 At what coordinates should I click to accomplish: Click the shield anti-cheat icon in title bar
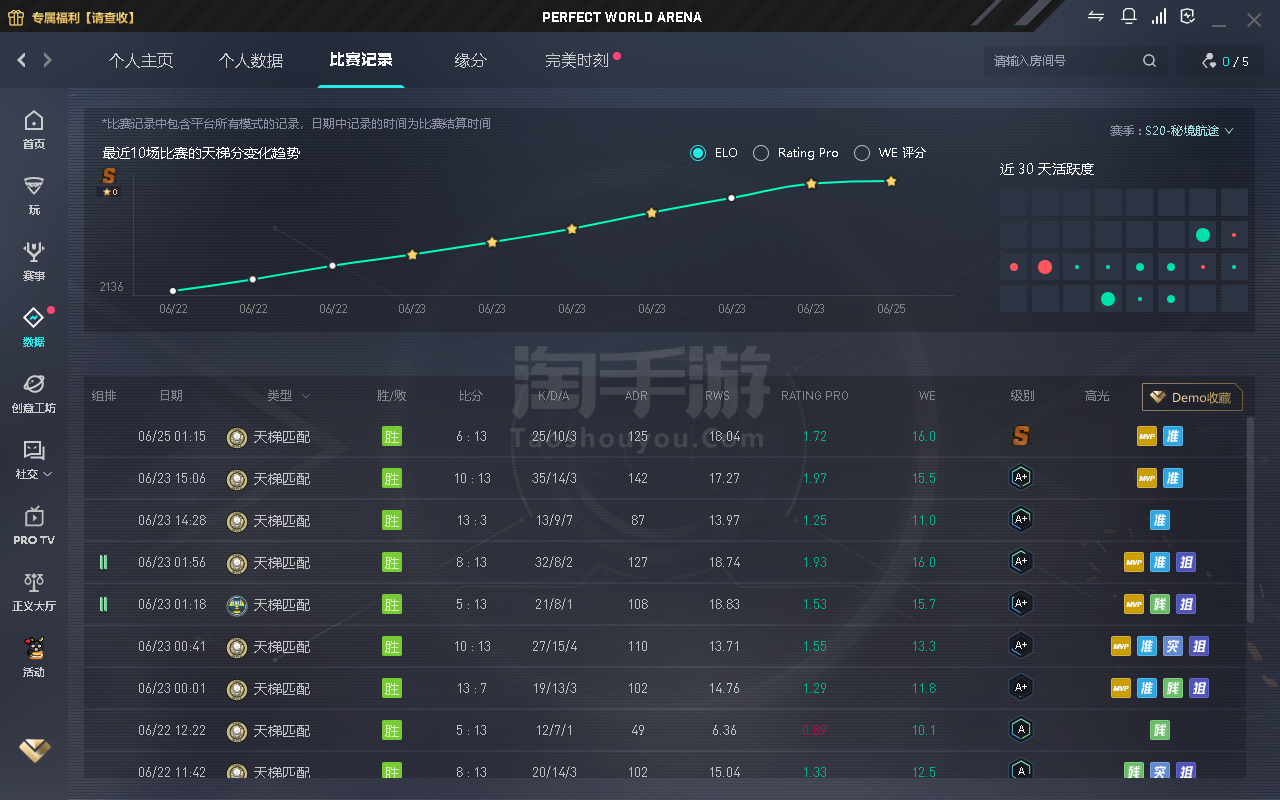click(1188, 17)
